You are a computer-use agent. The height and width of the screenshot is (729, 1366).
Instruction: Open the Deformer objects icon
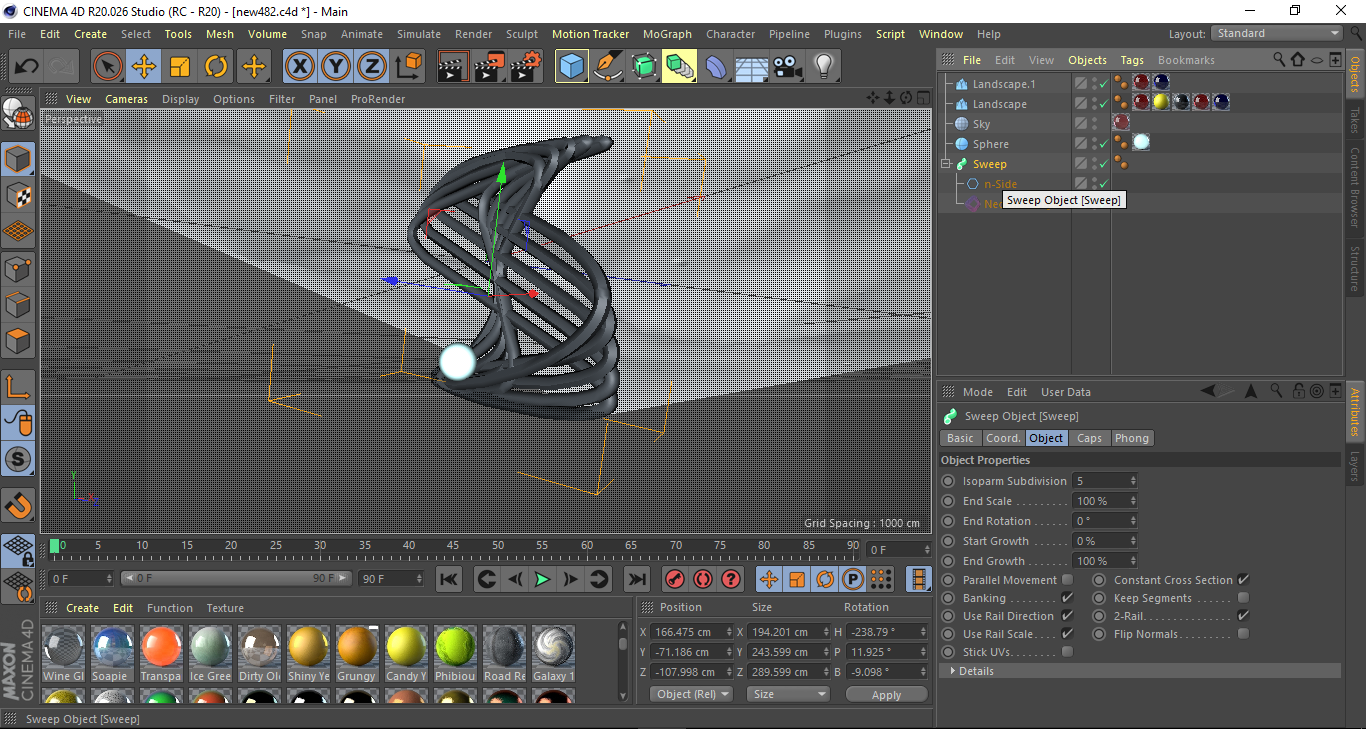coord(716,67)
